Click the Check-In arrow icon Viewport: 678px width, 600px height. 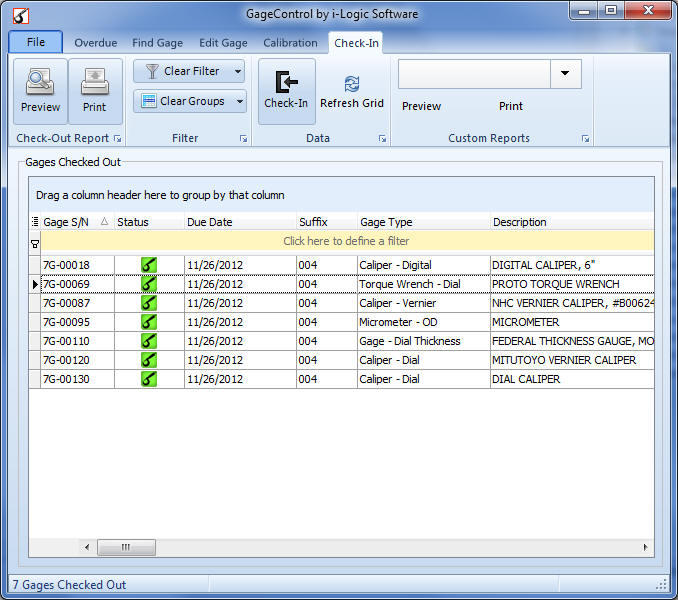pyautogui.click(x=286, y=81)
